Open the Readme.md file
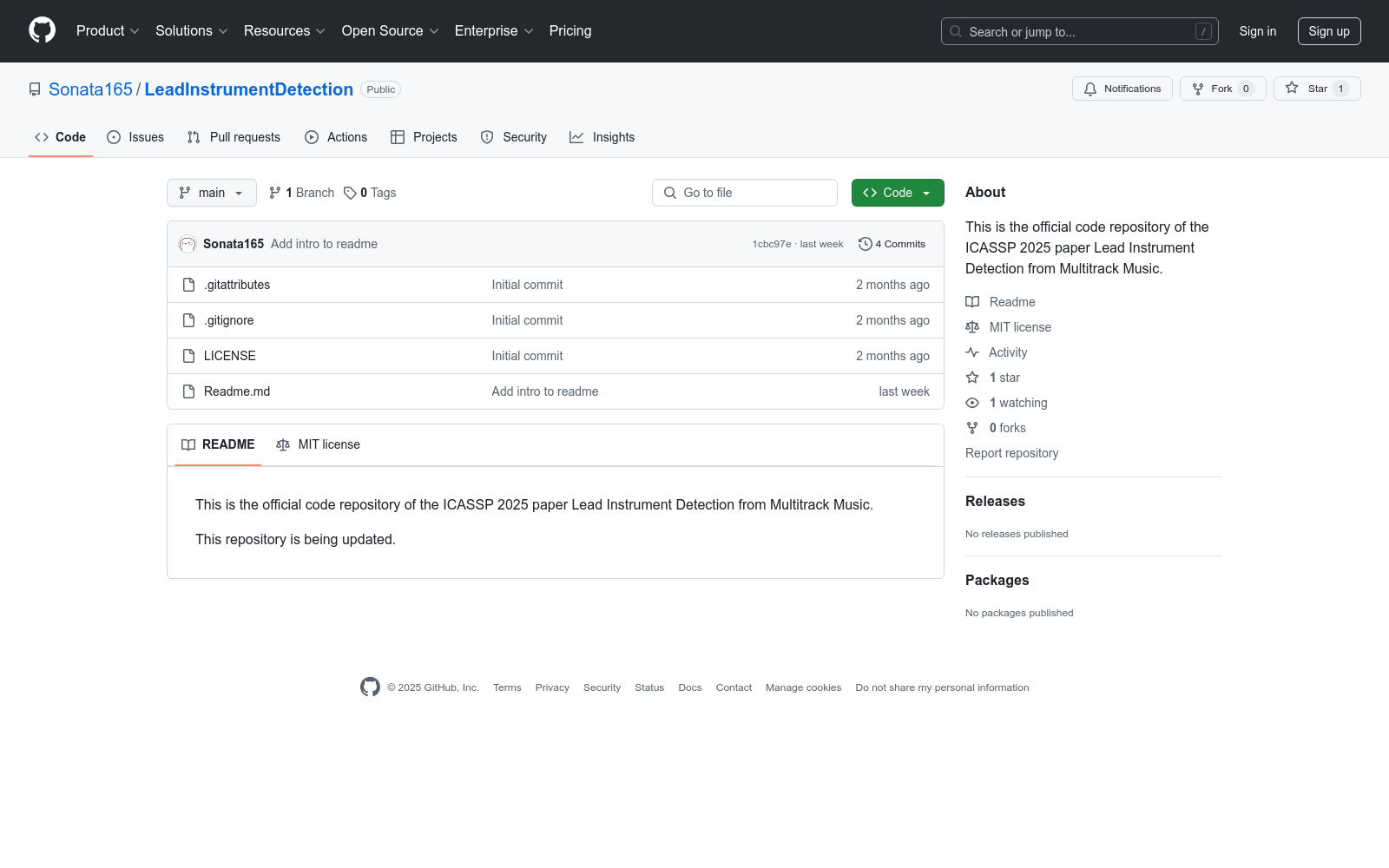Viewport: 1389px width, 868px height. (237, 391)
